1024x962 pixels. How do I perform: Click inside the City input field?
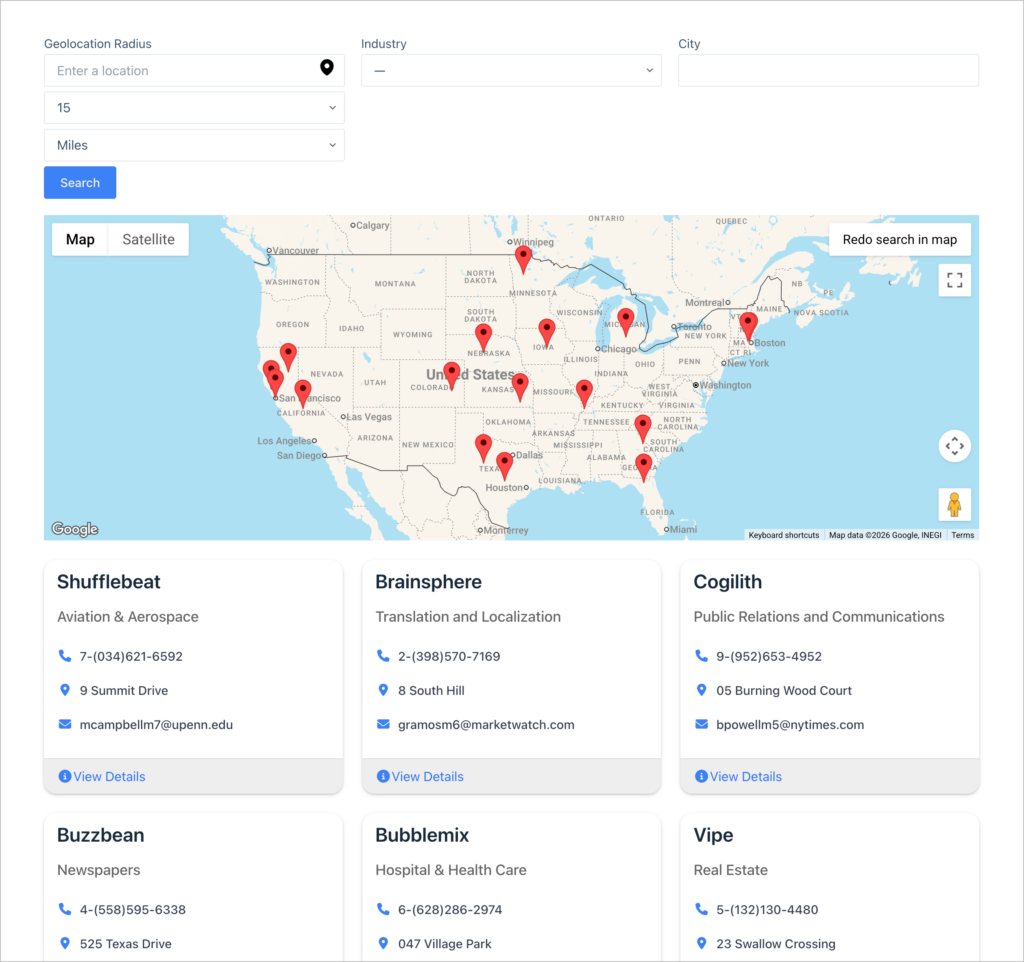[828, 70]
